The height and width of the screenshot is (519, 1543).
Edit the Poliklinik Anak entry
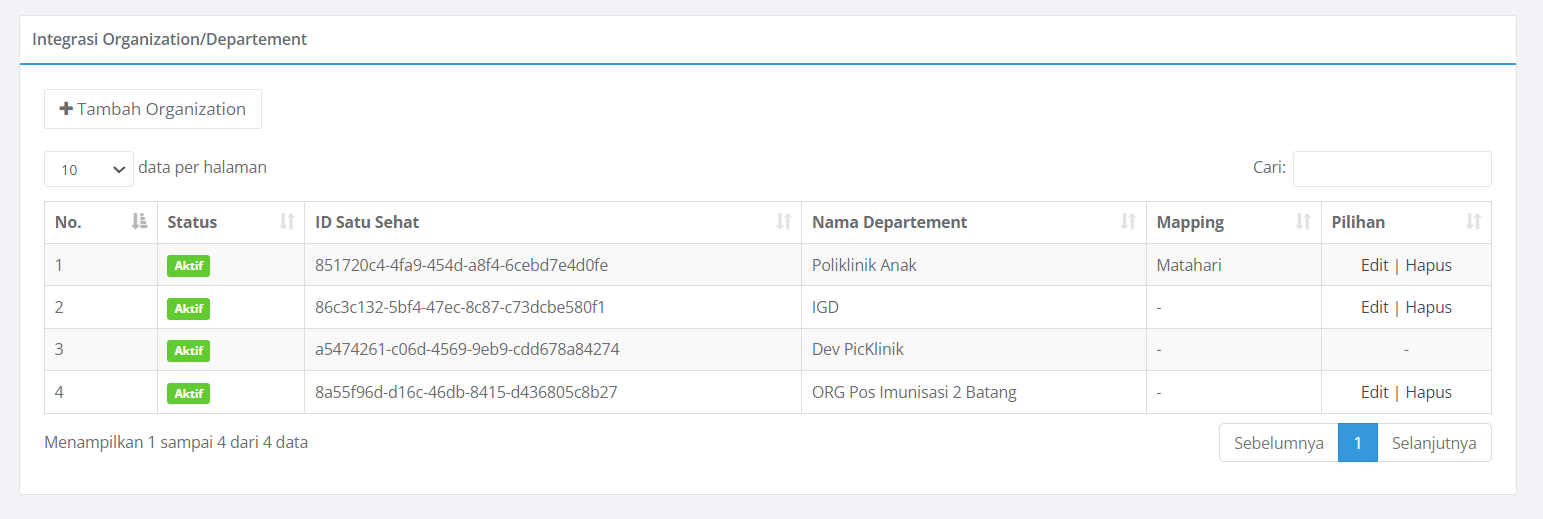click(x=1374, y=265)
